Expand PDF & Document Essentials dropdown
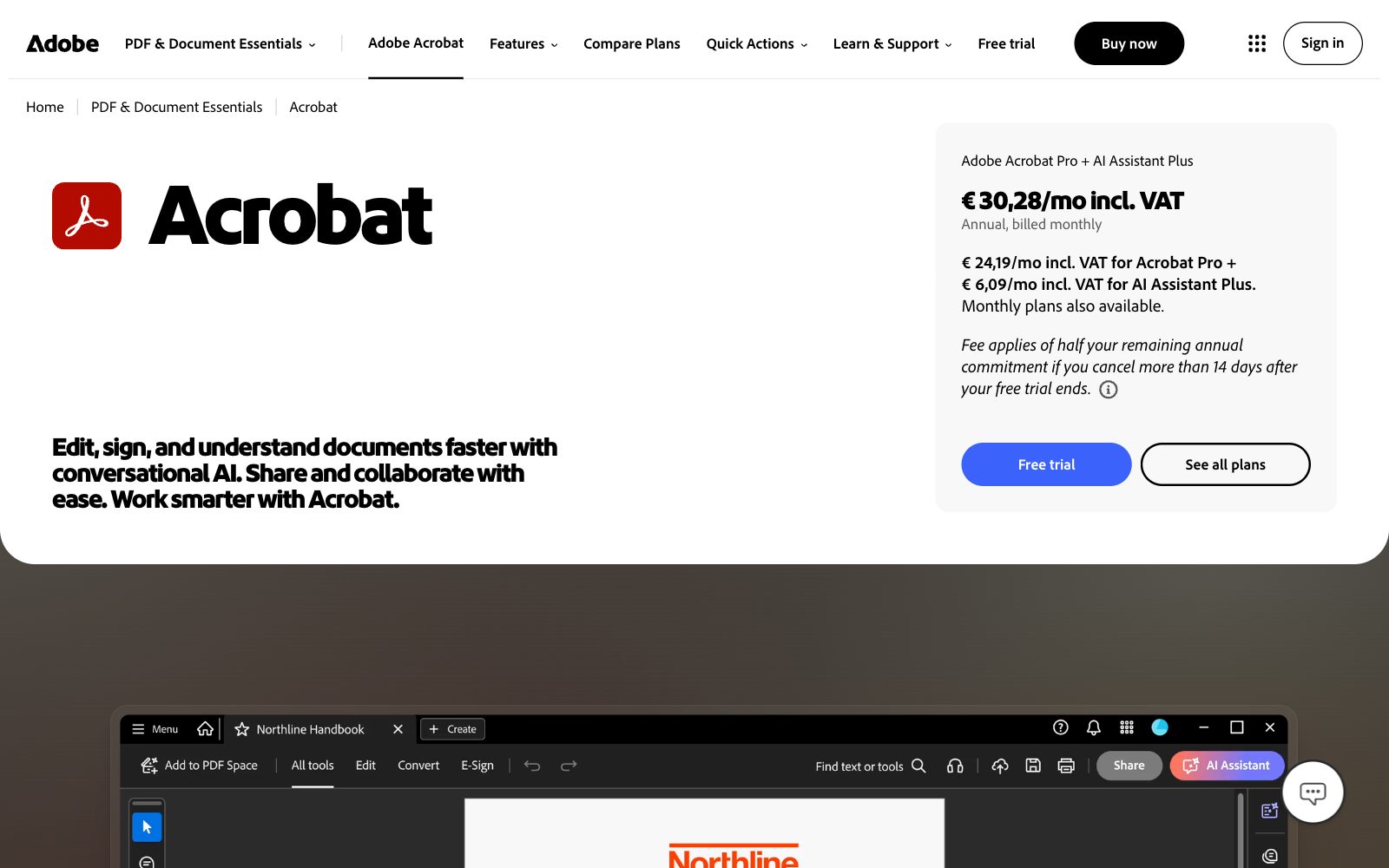Image resolution: width=1389 pixels, height=868 pixels. point(221,43)
